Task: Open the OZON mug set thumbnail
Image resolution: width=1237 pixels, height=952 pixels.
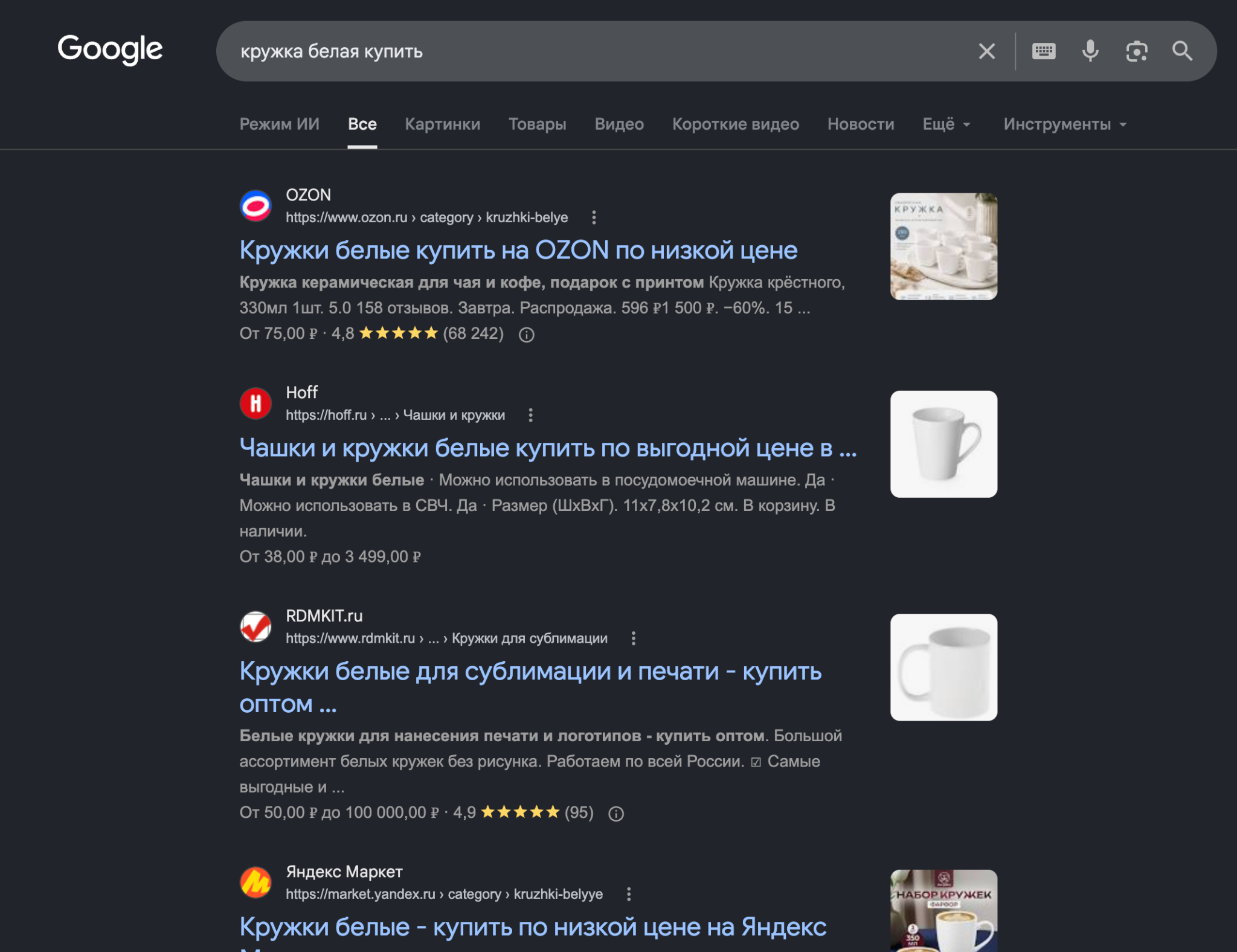Action: tap(943, 246)
